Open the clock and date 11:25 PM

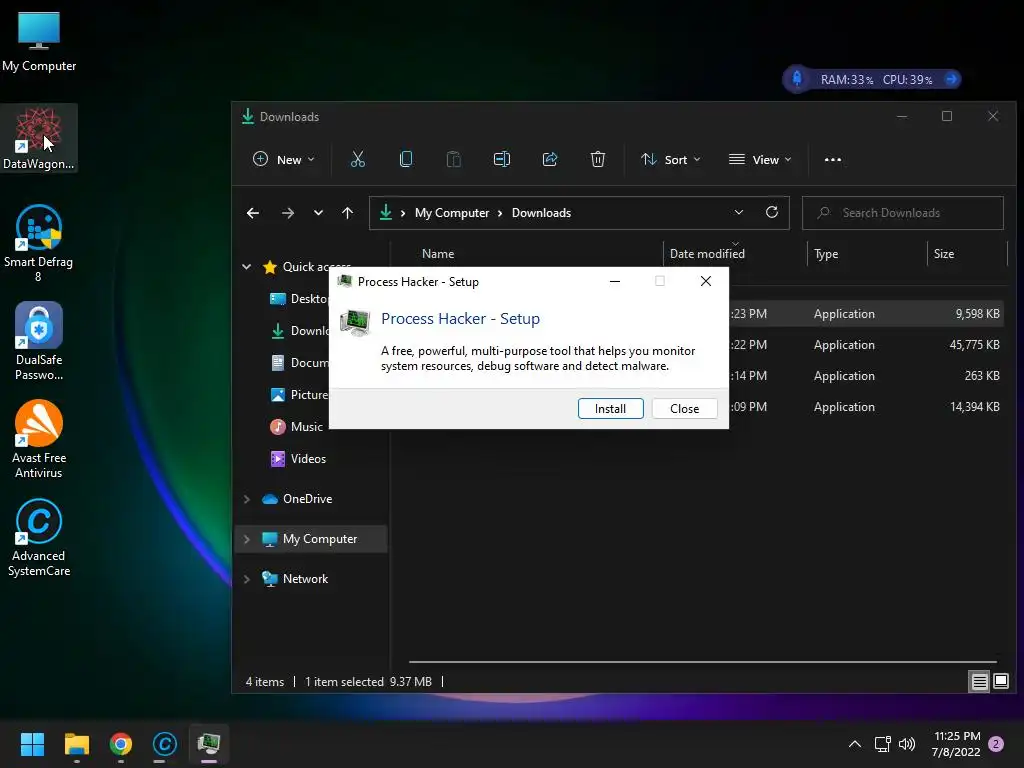pos(957,744)
